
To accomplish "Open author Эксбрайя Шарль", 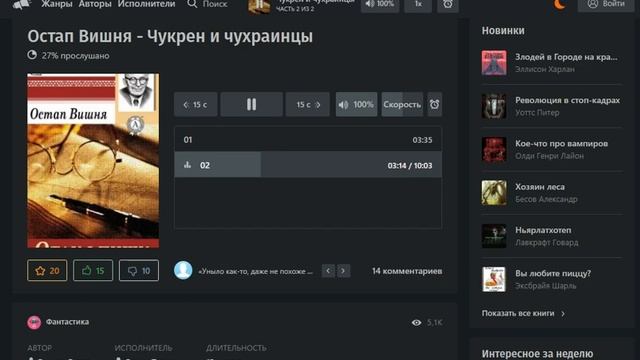I will click(545, 285).
